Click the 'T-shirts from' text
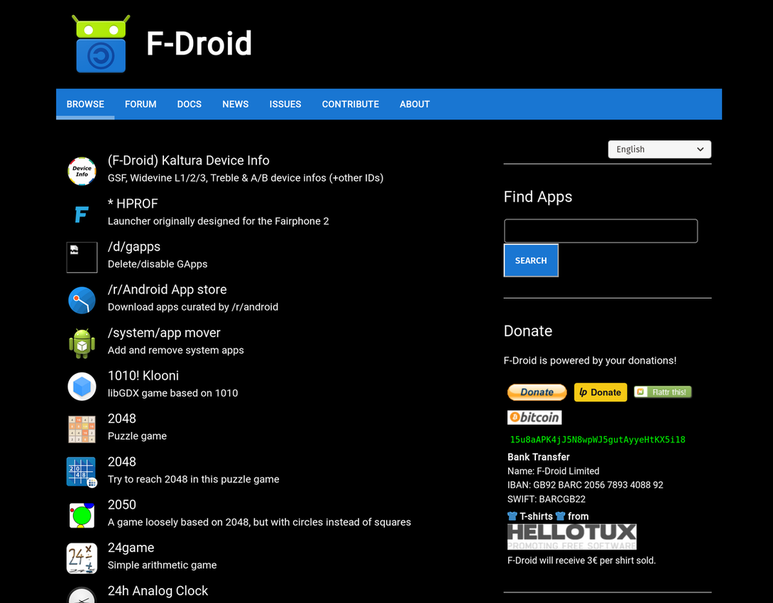Screen dimensions: 773x603 pyautogui.click(x=548, y=516)
